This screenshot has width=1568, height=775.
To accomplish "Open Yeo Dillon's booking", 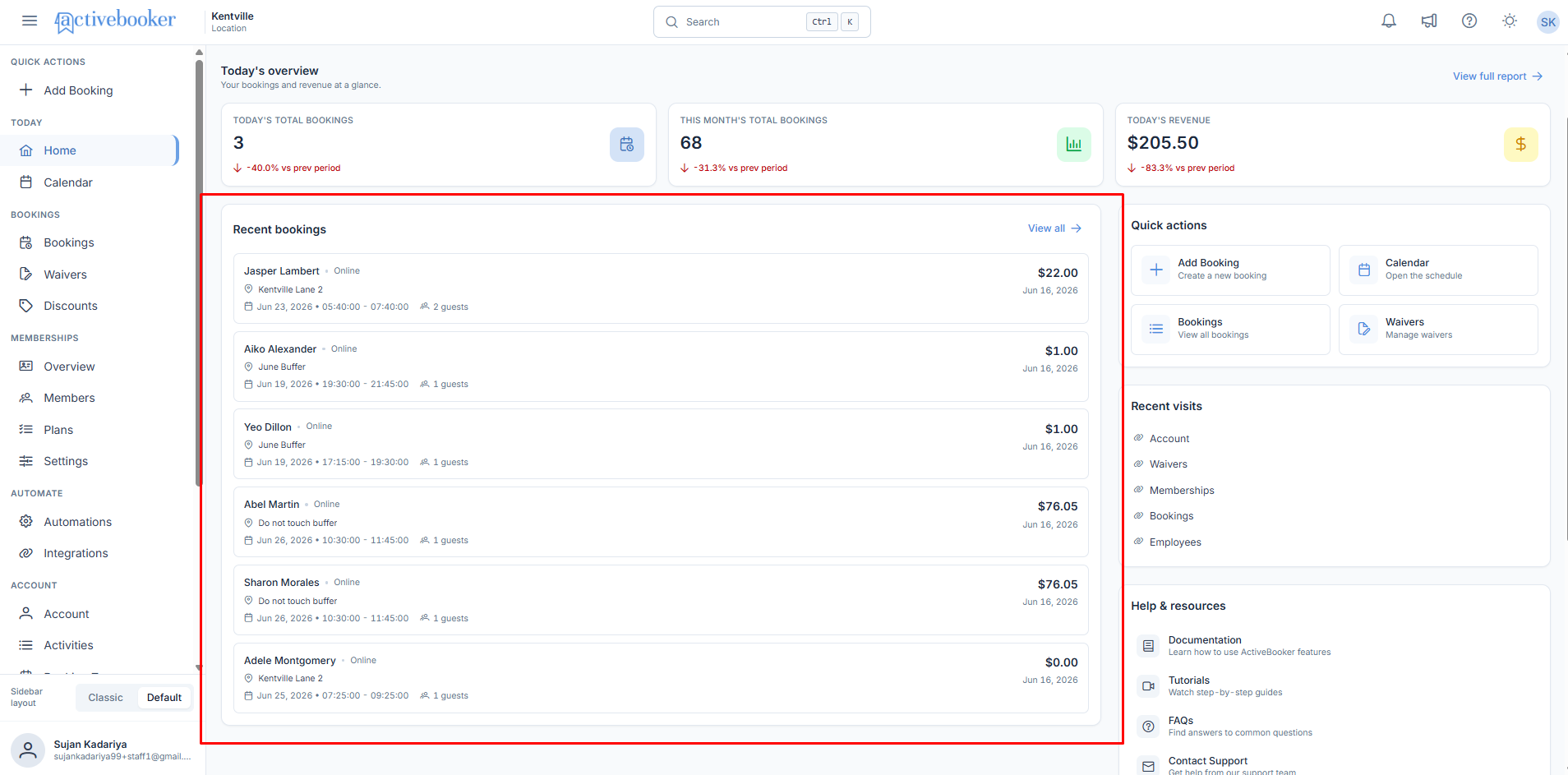I will coord(661,444).
